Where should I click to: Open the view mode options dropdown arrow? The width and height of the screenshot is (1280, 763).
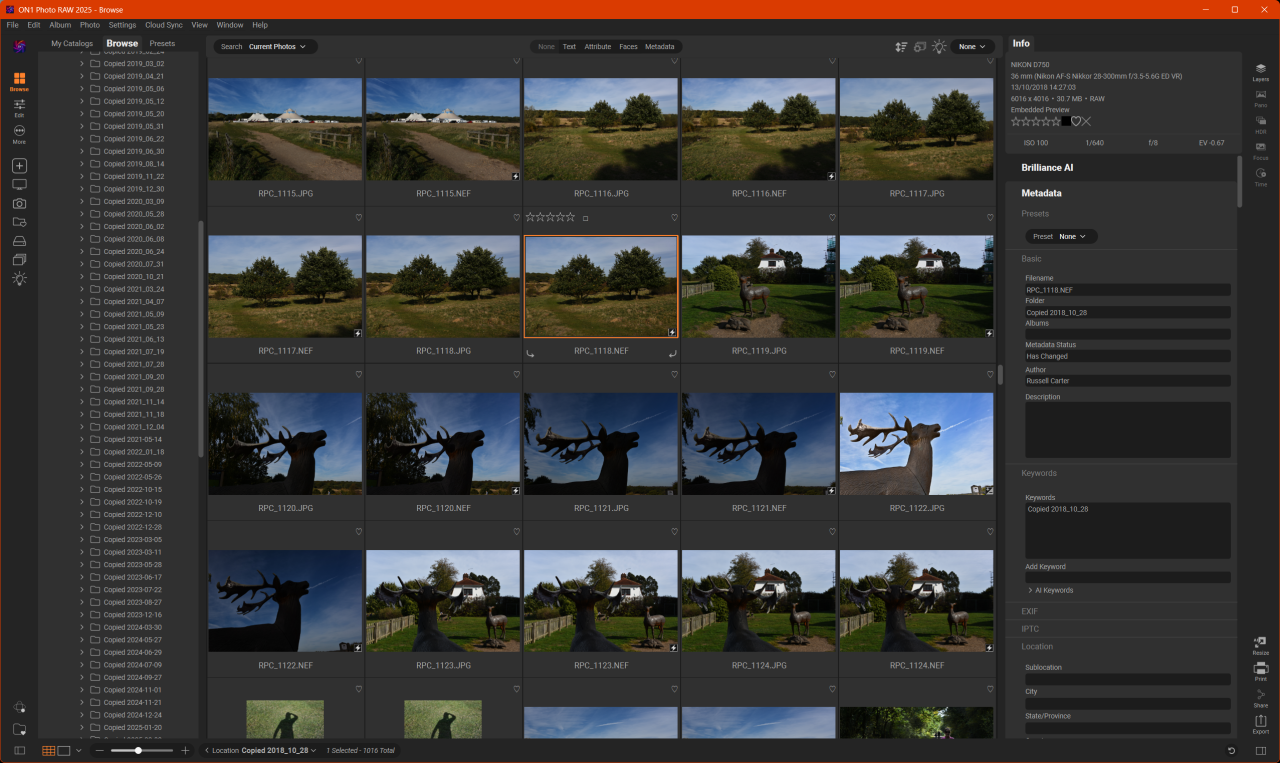point(79,750)
